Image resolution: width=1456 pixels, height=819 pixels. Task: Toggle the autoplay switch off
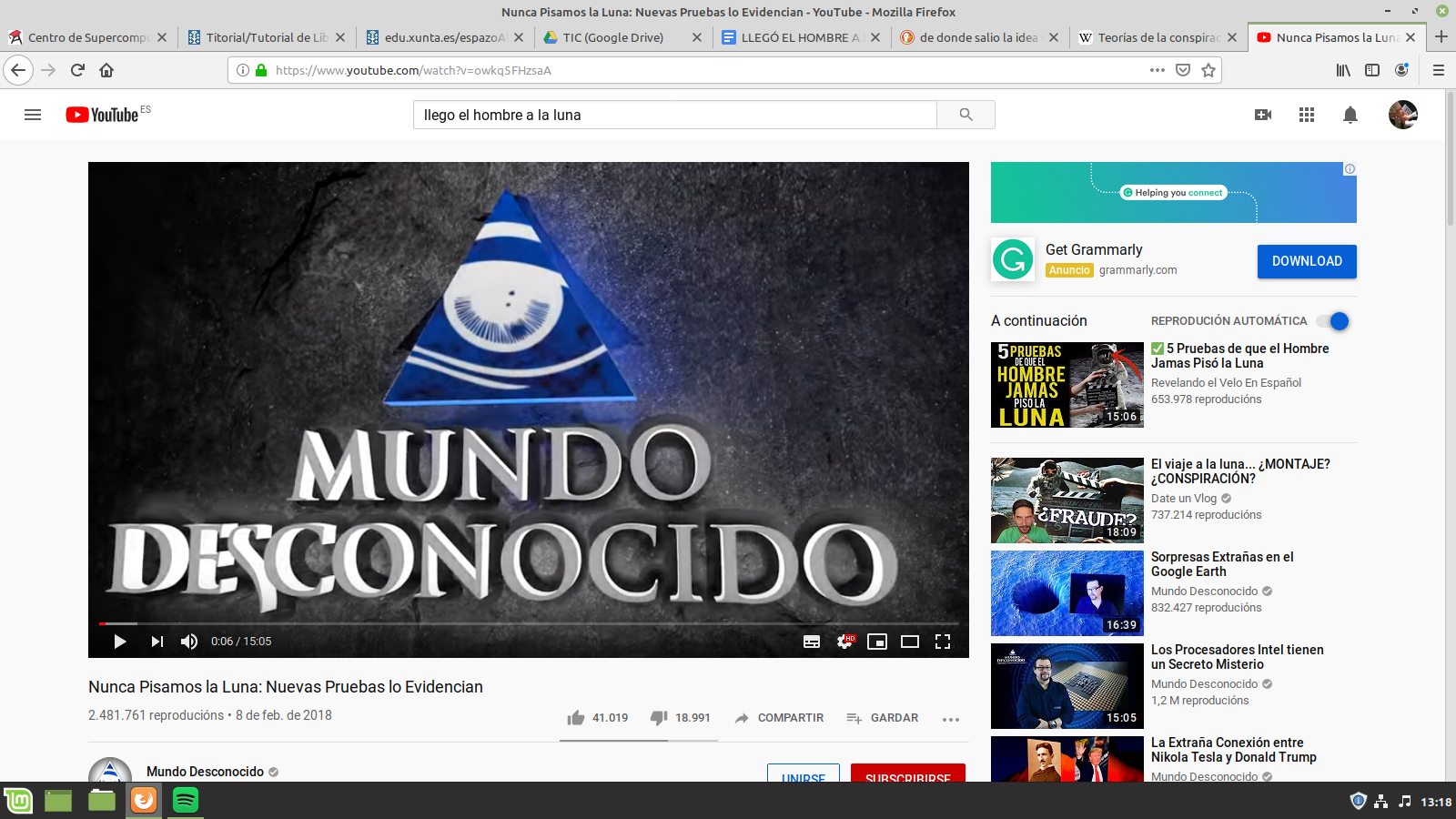click(x=1333, y=321)
